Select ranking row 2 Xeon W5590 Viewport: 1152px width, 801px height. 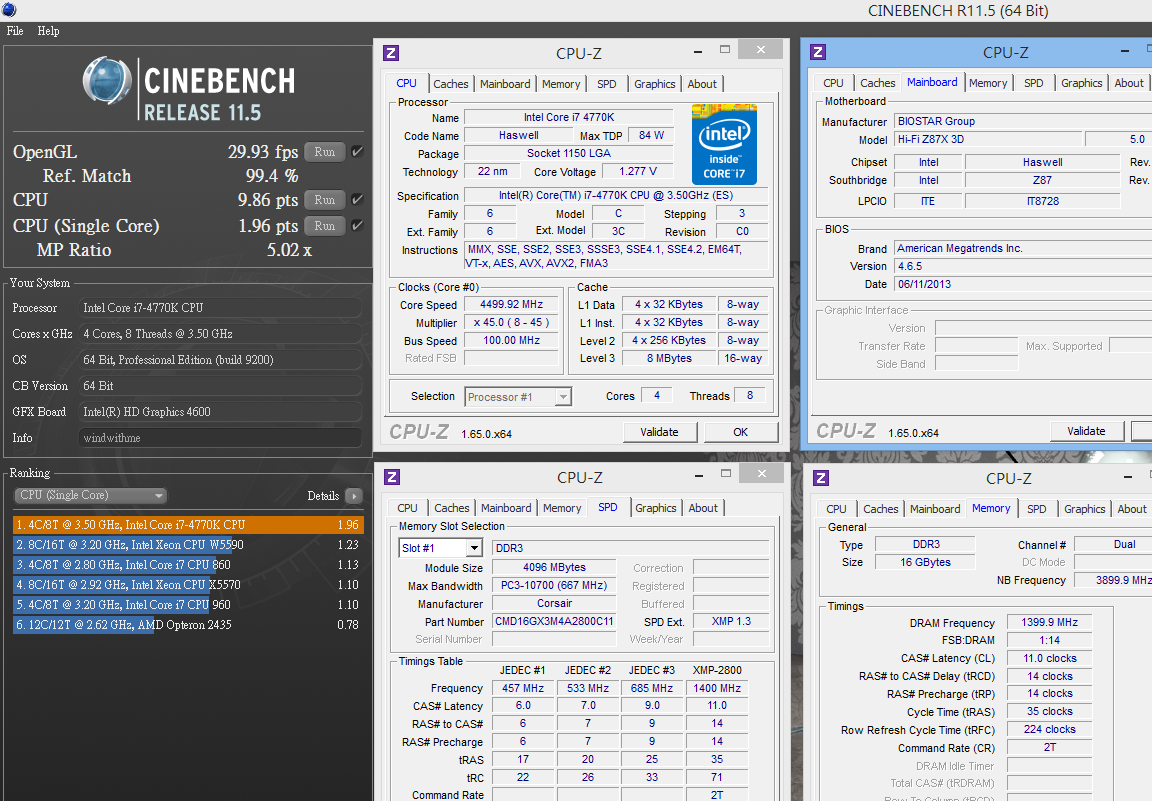188,545
